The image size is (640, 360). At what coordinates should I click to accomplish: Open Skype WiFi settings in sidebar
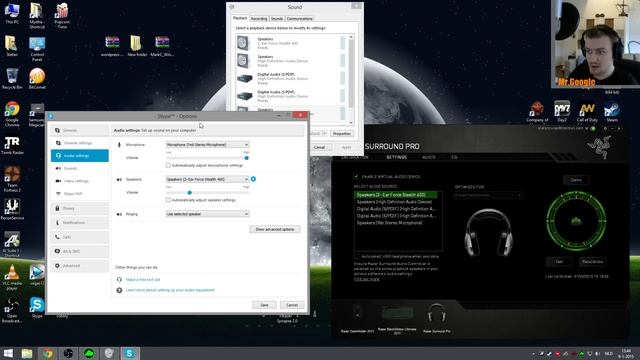coord(80,193)
